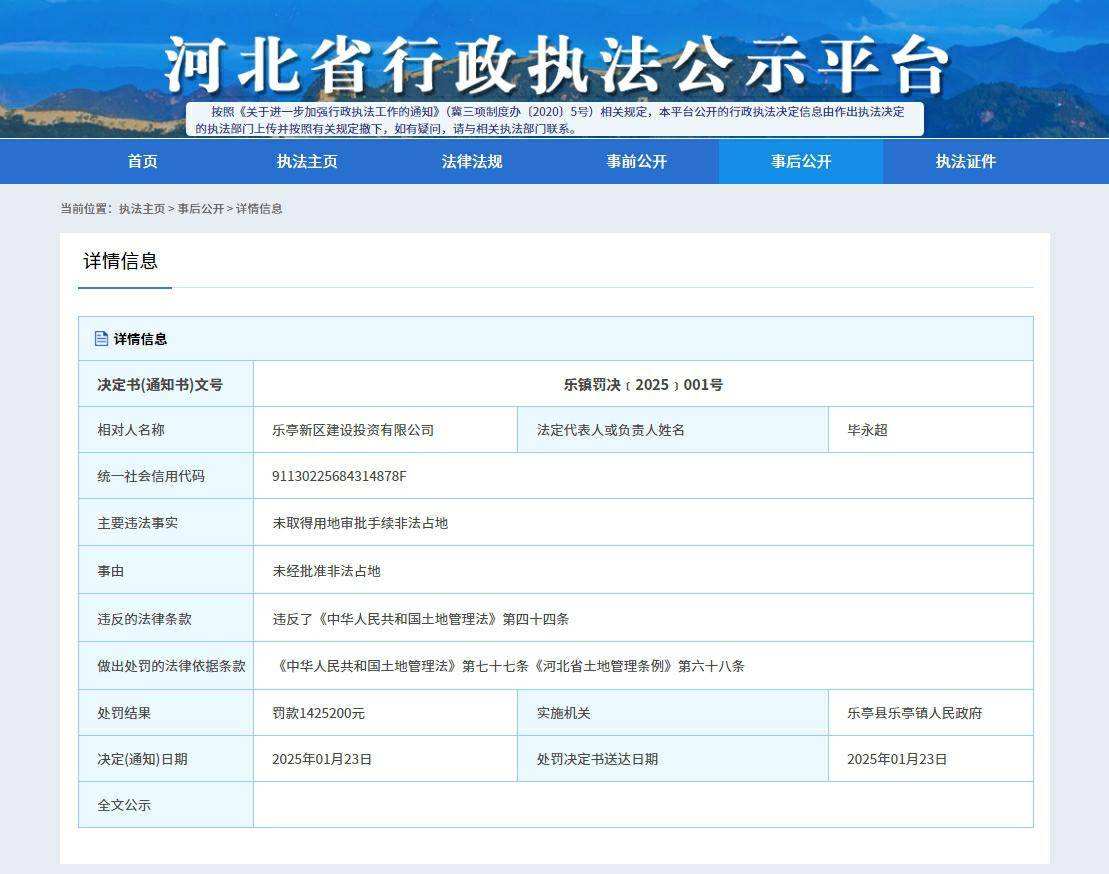Click the 违反的法律条款 label

coord(144,619)
